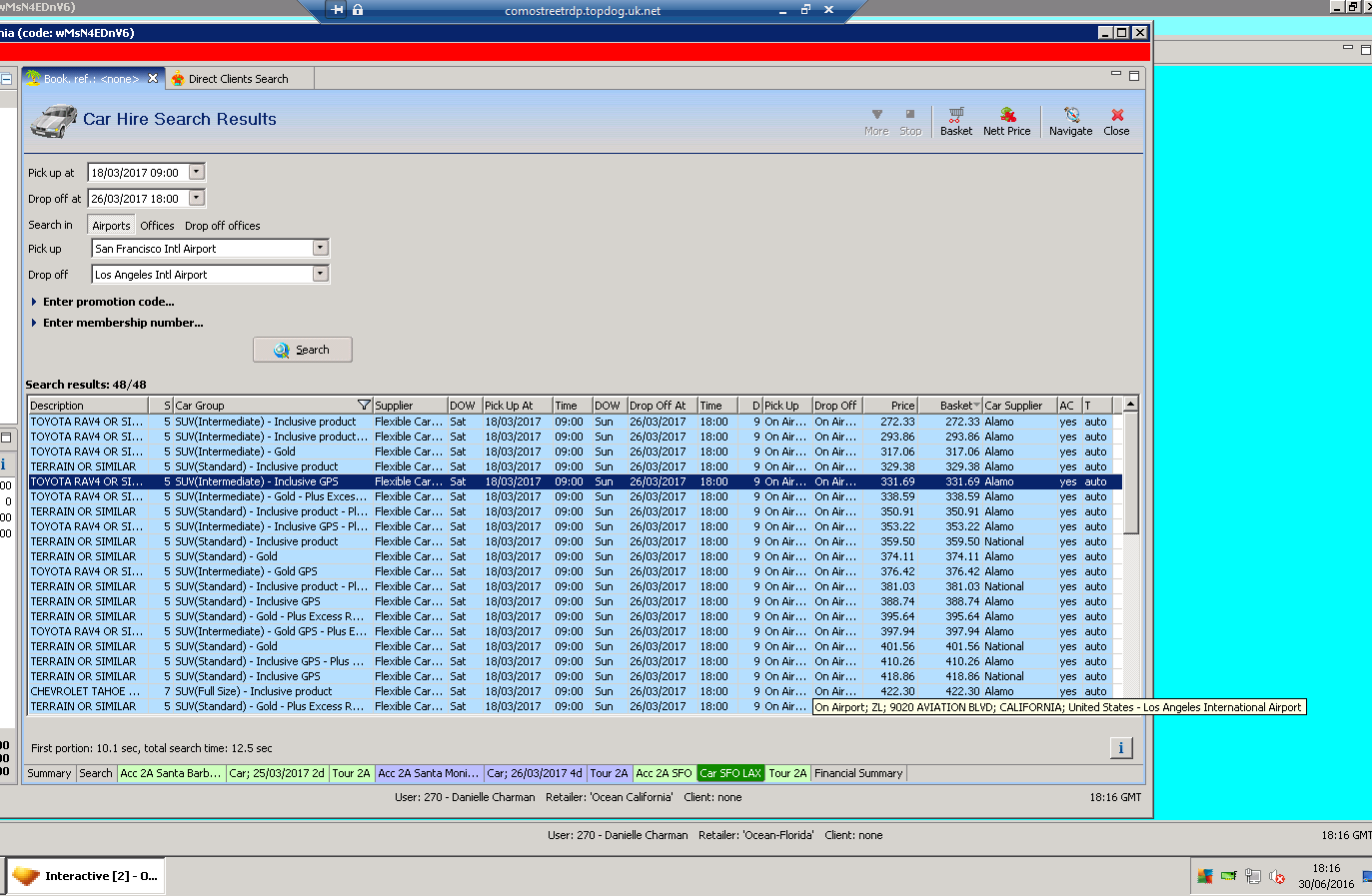The width and height of the screenshot is (1372, 896).
Task: Select the Offices search-in option
Action: 157,226
